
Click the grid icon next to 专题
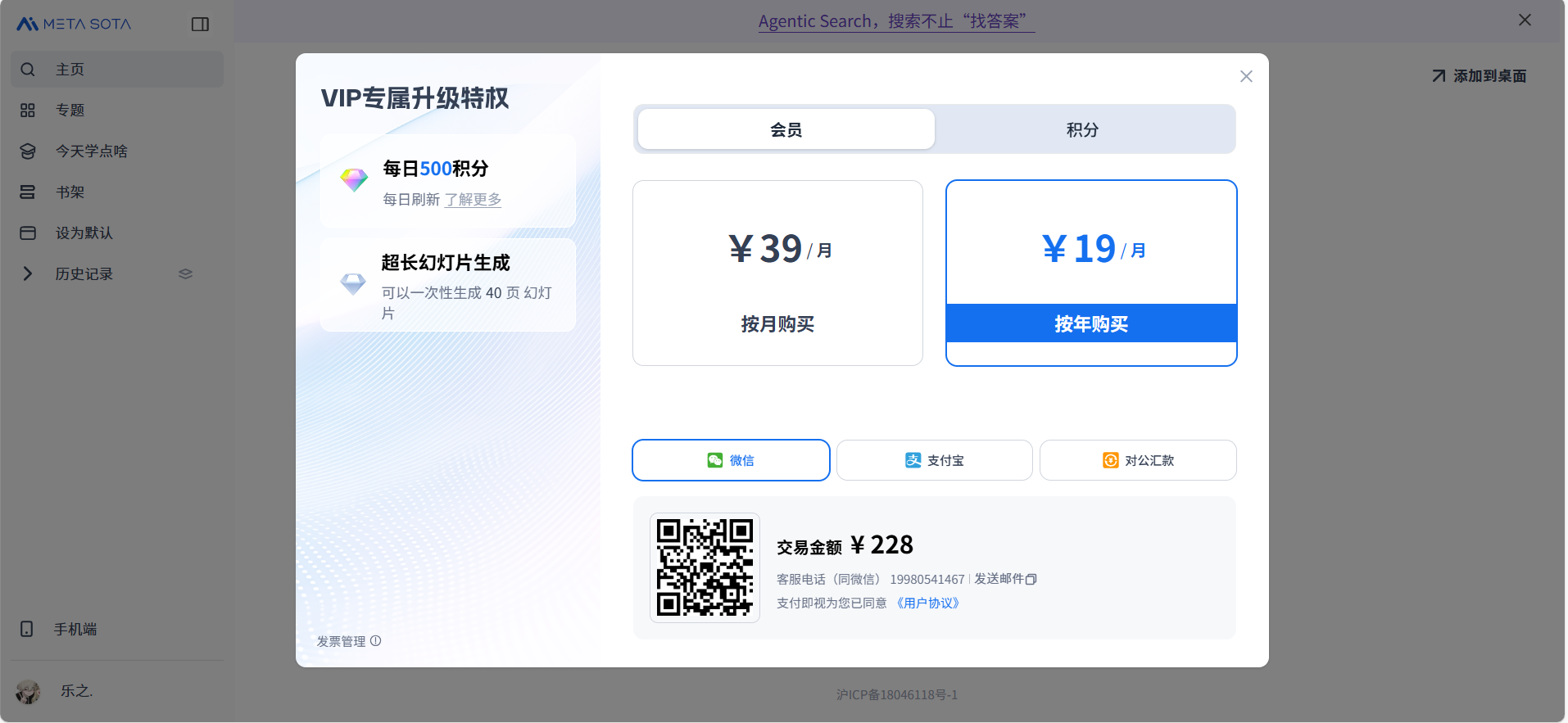28,111
